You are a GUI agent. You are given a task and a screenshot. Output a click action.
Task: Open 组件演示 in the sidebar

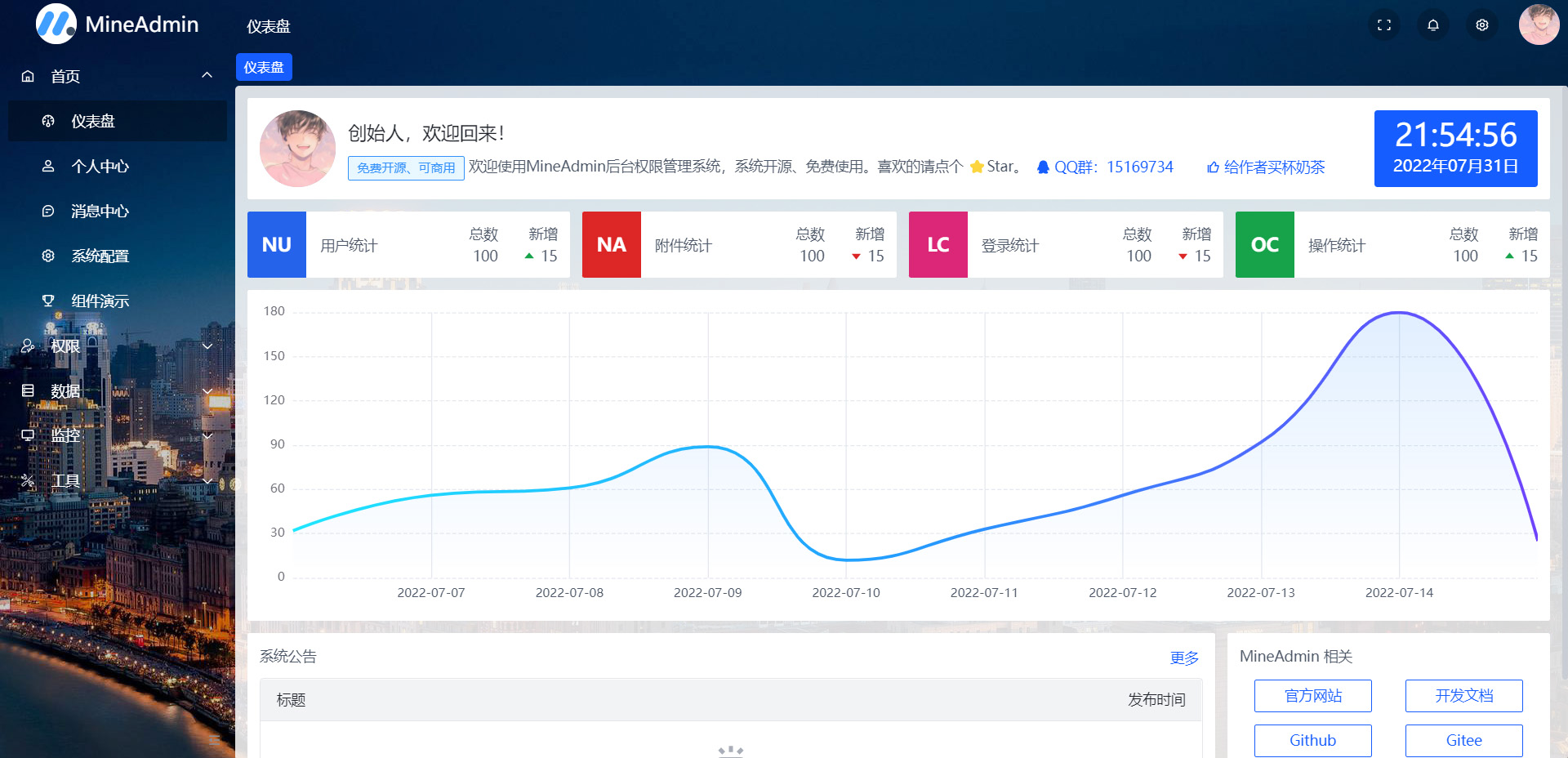(118, 301)
